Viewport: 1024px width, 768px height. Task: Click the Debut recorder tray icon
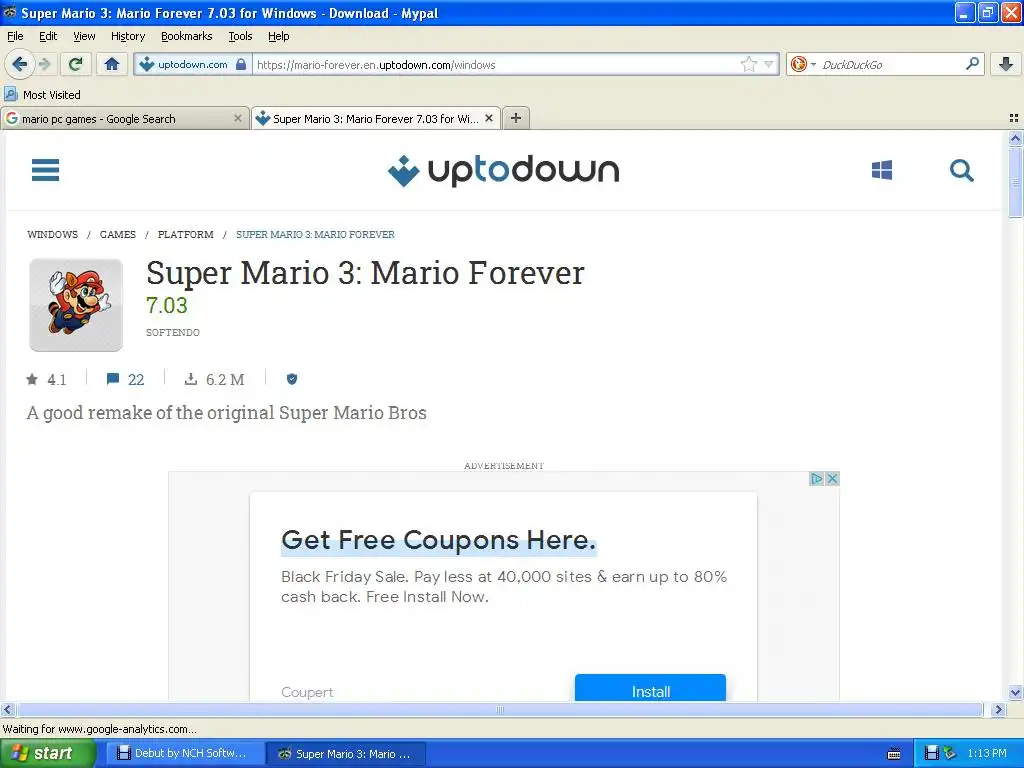click(932, 754)
